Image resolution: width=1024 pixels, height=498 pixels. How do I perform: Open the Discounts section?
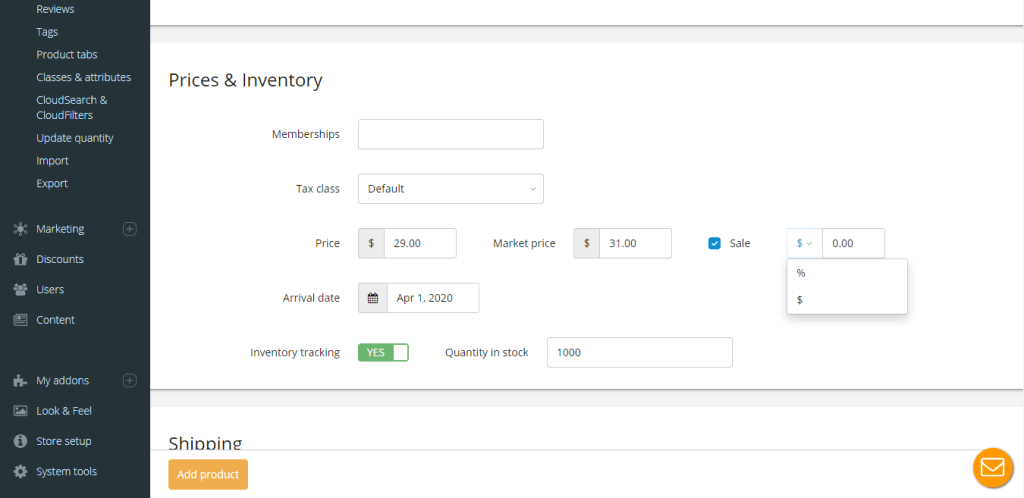[60, 259]
